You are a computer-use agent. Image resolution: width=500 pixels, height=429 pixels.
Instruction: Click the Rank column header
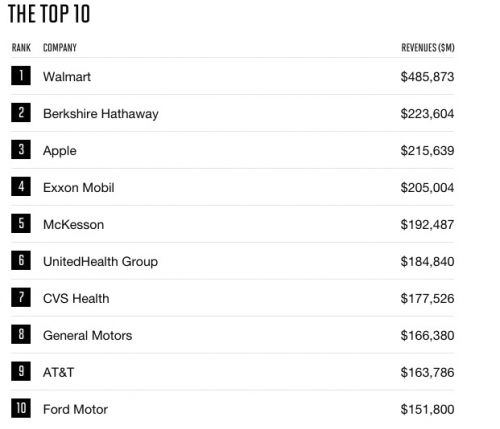click(x=21, y=48)
